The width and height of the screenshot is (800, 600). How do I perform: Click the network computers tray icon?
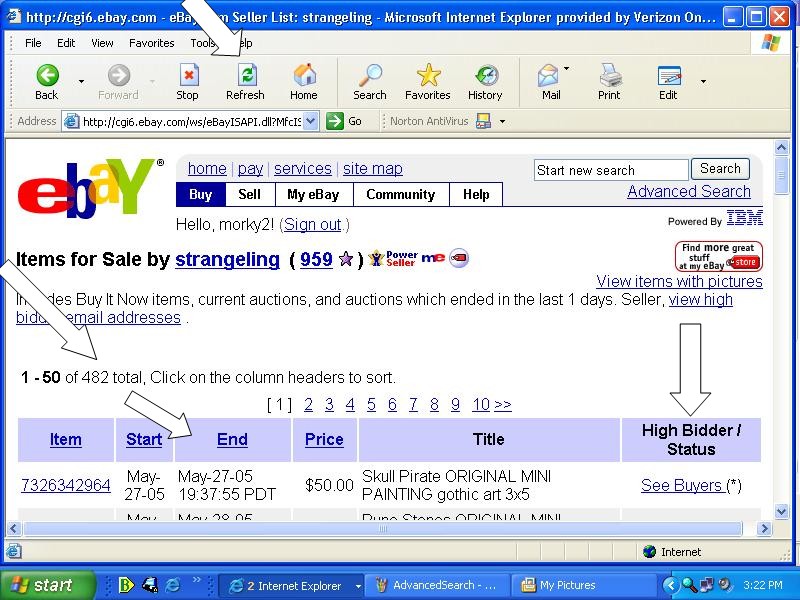[707, 585]
